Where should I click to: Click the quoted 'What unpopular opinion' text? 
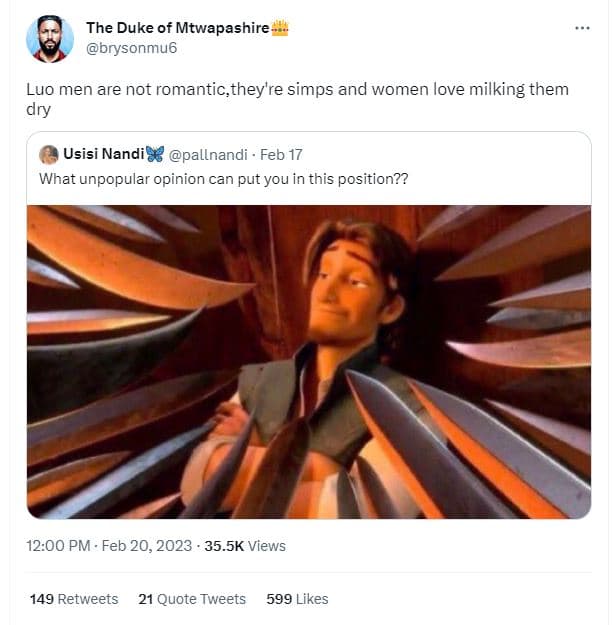pyautogui.click(x=223, y=179)
